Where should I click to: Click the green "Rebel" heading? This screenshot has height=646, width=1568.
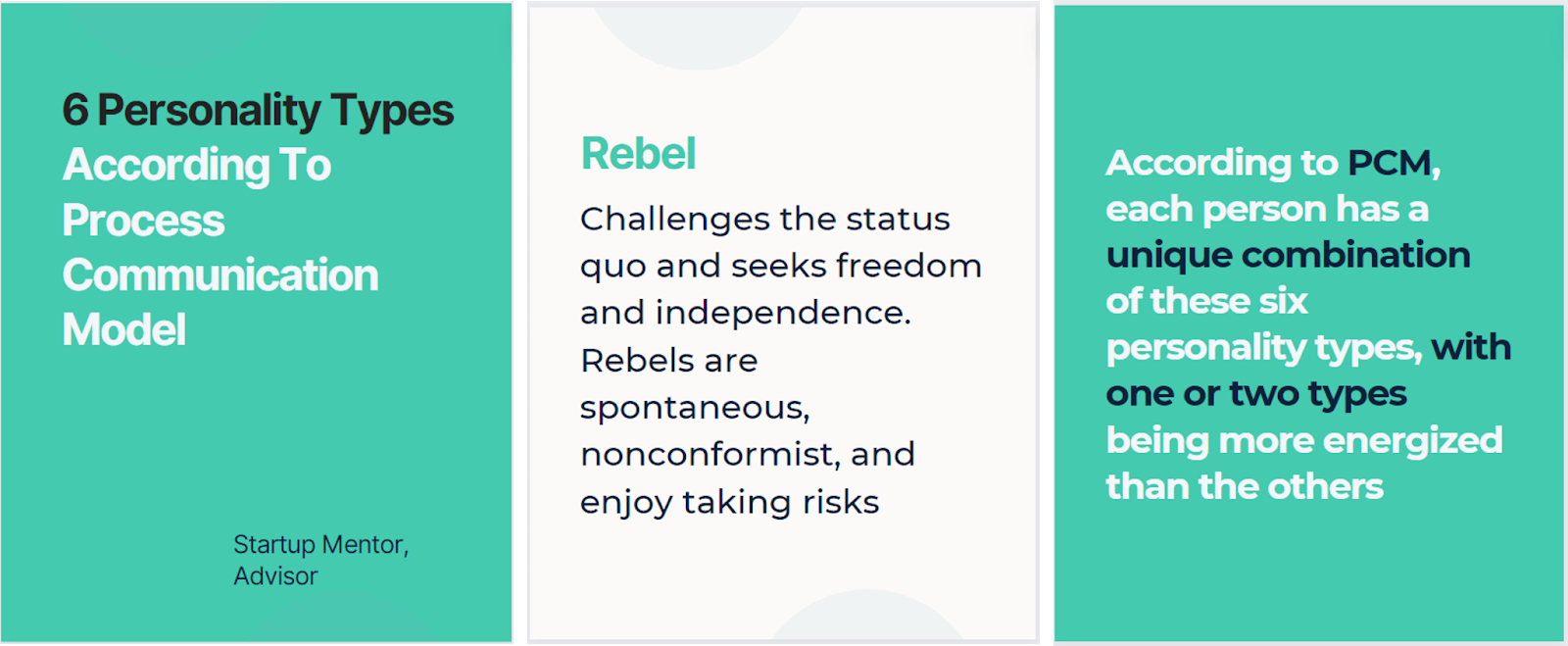point(638,154)
